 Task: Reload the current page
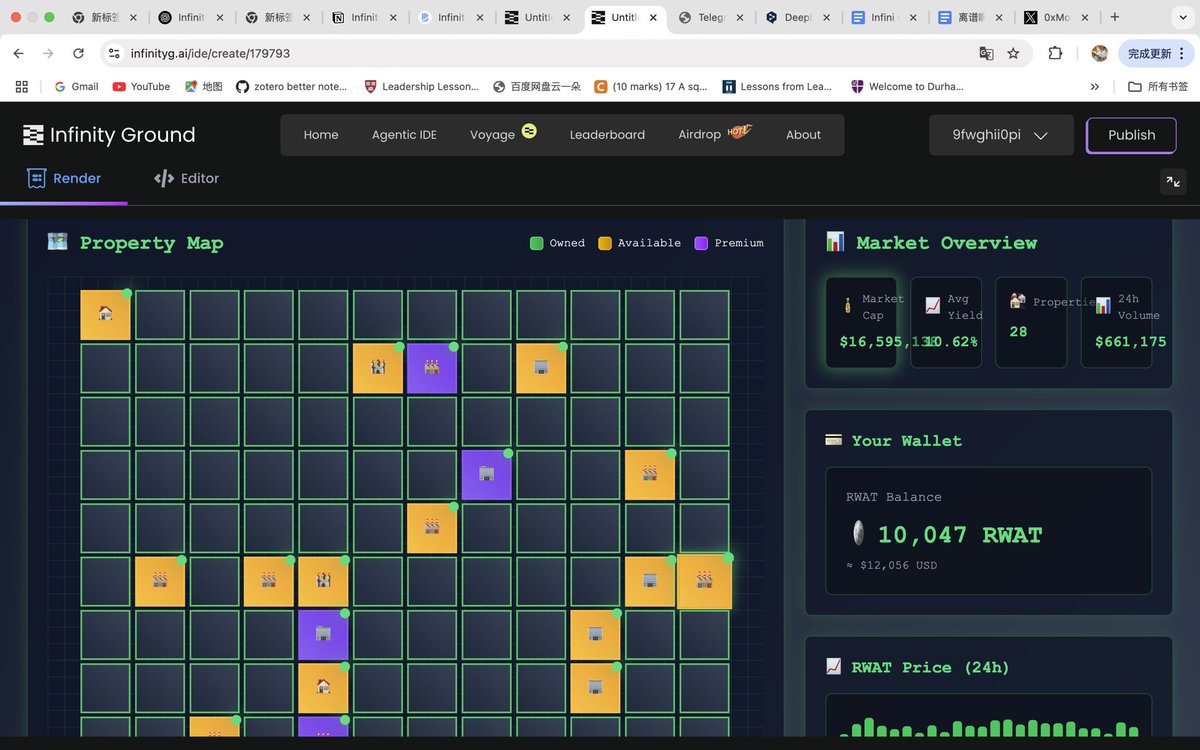pos(78,53)
